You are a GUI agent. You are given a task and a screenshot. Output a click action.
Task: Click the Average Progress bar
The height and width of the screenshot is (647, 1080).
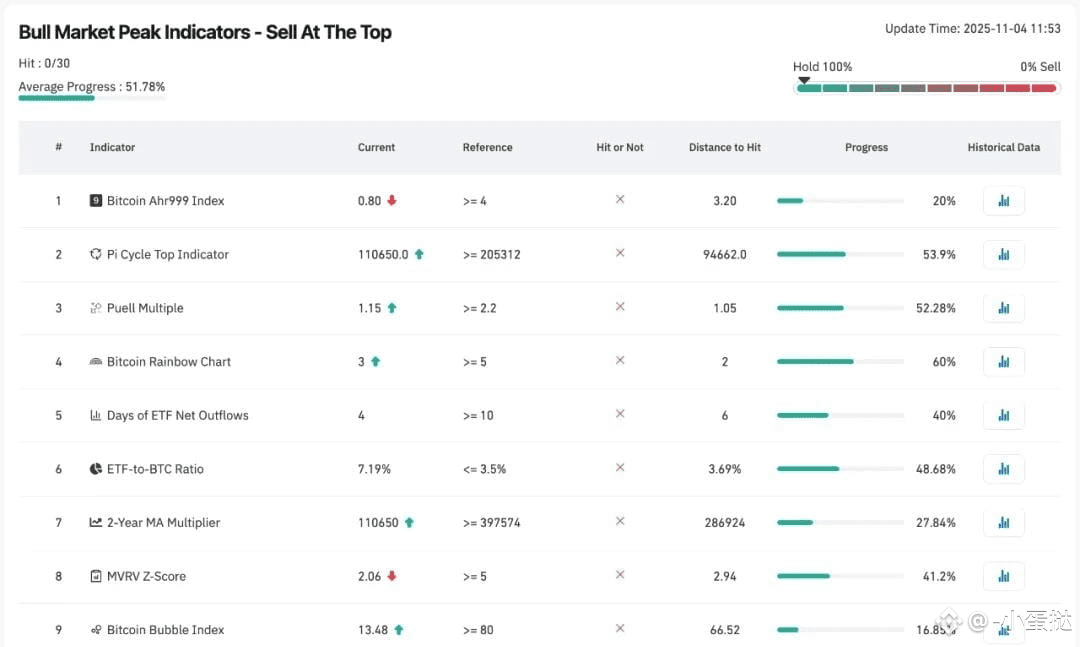point(92,98)
